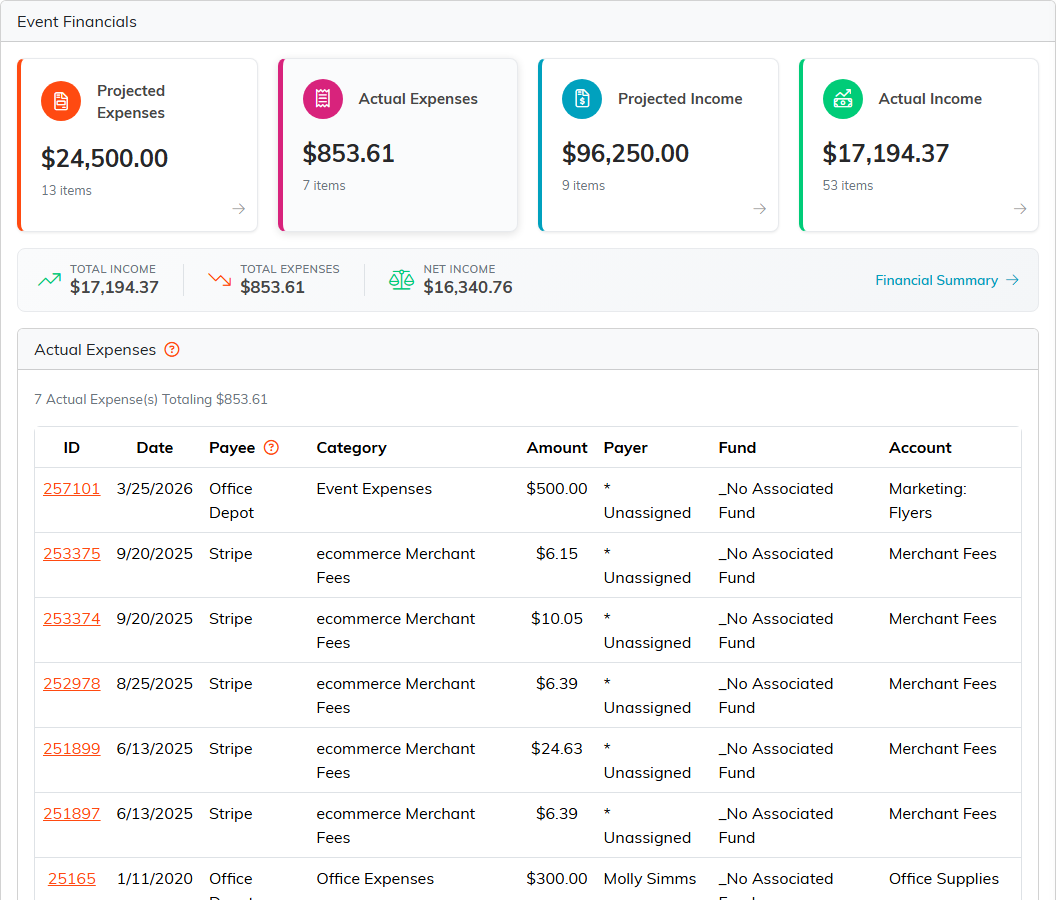Open the Financial Summary link

coord(947,280)
